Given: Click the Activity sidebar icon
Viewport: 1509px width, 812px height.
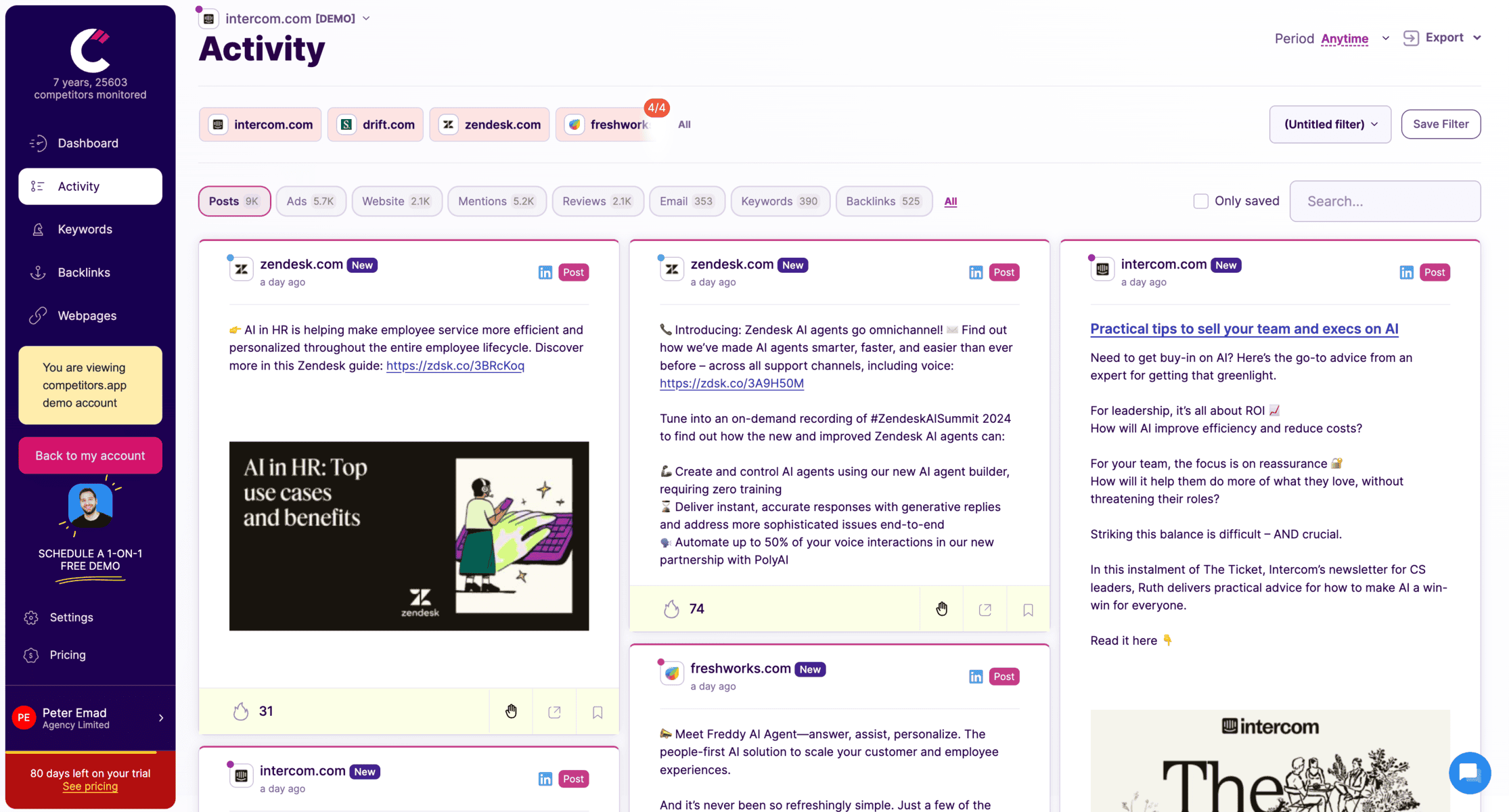Looking at the screenshot, I should pos(37,186).
